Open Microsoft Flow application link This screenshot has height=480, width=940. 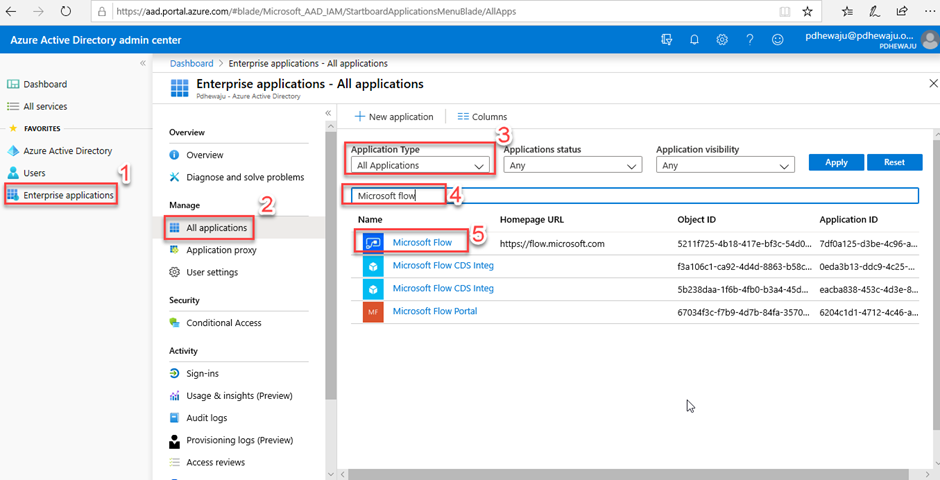[x=422, y=243]
